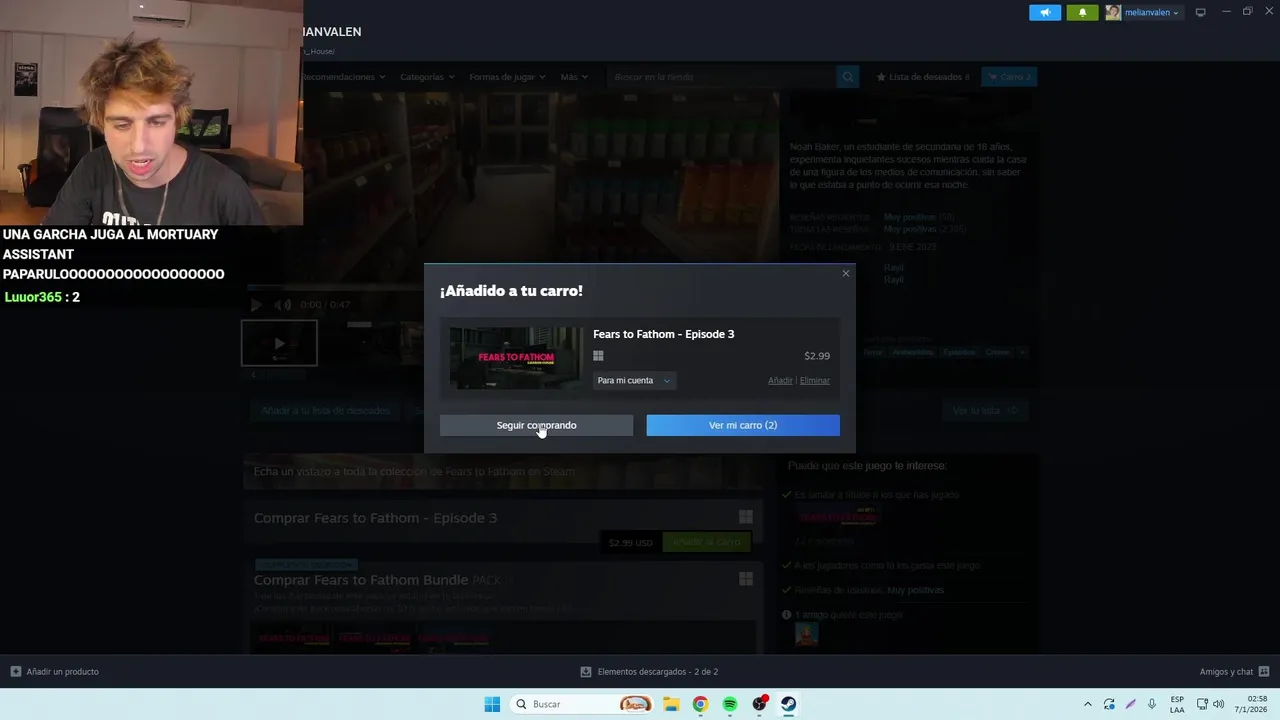This screenshot has height=720, width=1280.
Task: Open the volume speaker tray icon
Action: pos(1218,704)
